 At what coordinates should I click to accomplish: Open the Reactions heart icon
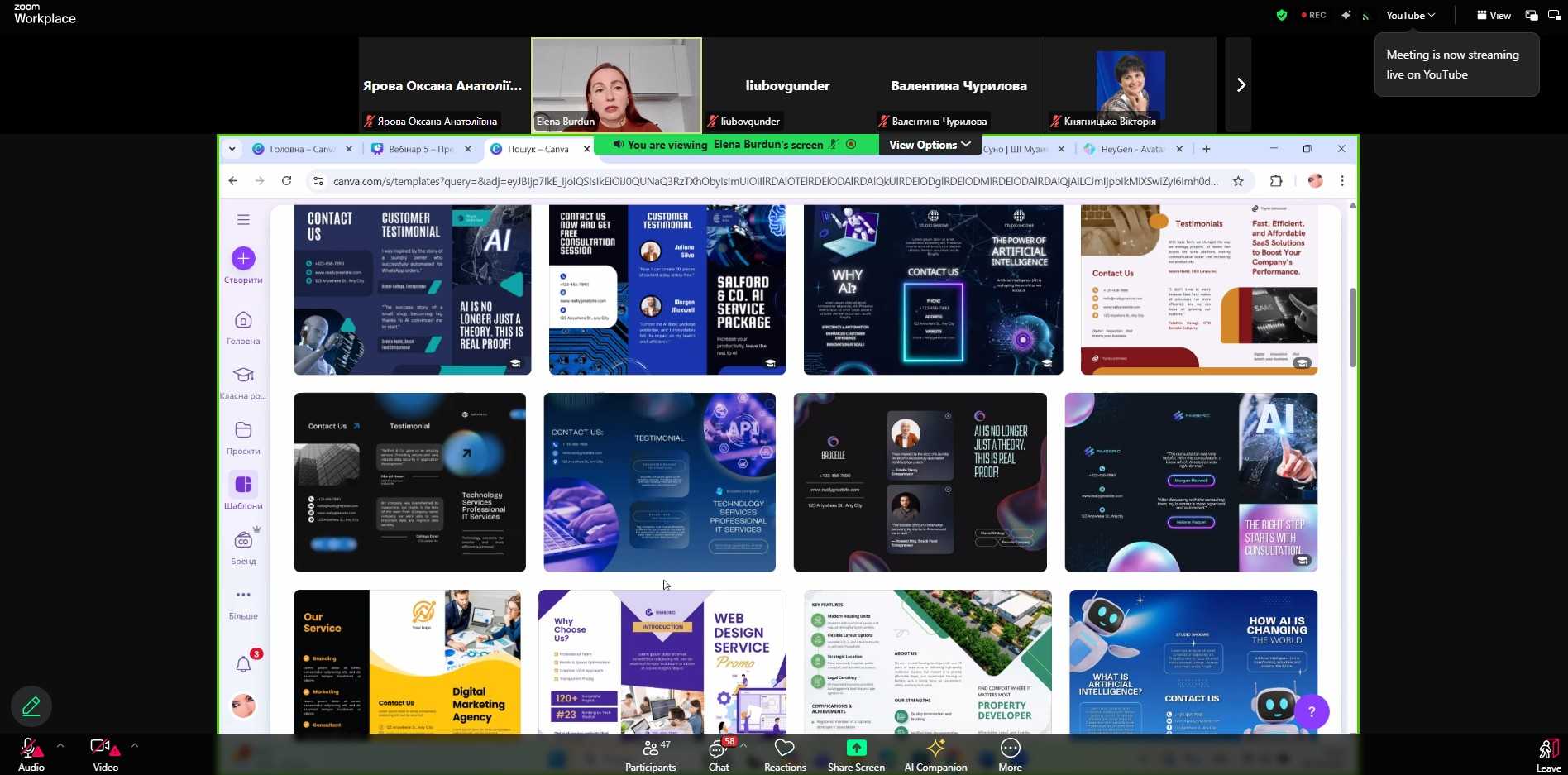(784, 748)
